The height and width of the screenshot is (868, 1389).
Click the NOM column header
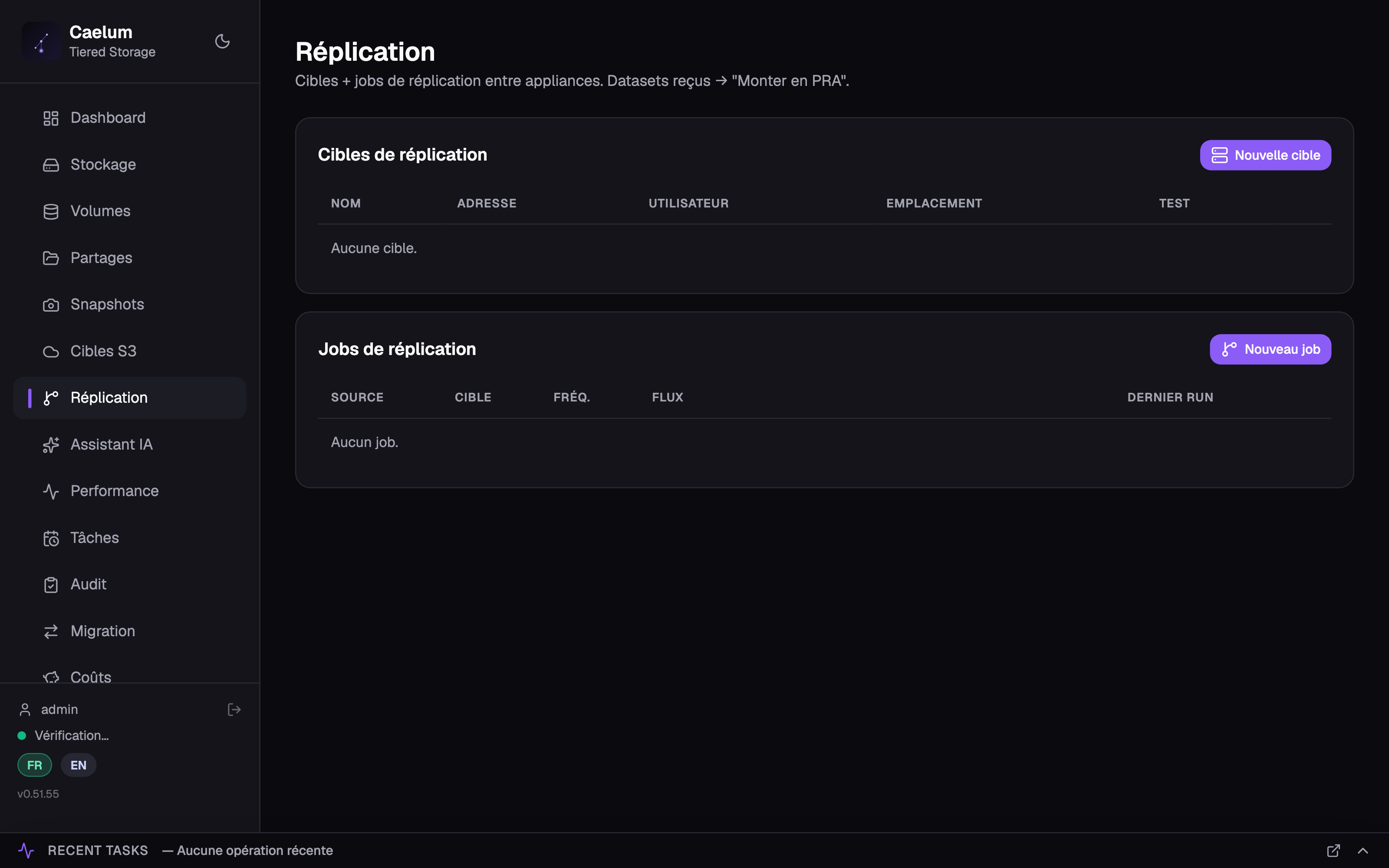tap(346, 203)
